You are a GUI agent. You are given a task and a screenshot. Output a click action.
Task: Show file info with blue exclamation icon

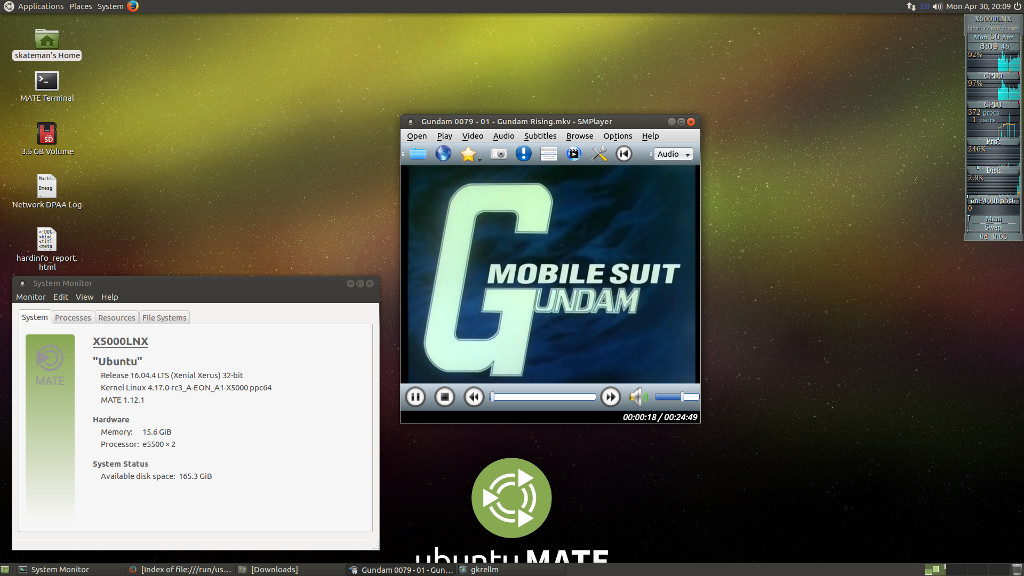[523, 153]
